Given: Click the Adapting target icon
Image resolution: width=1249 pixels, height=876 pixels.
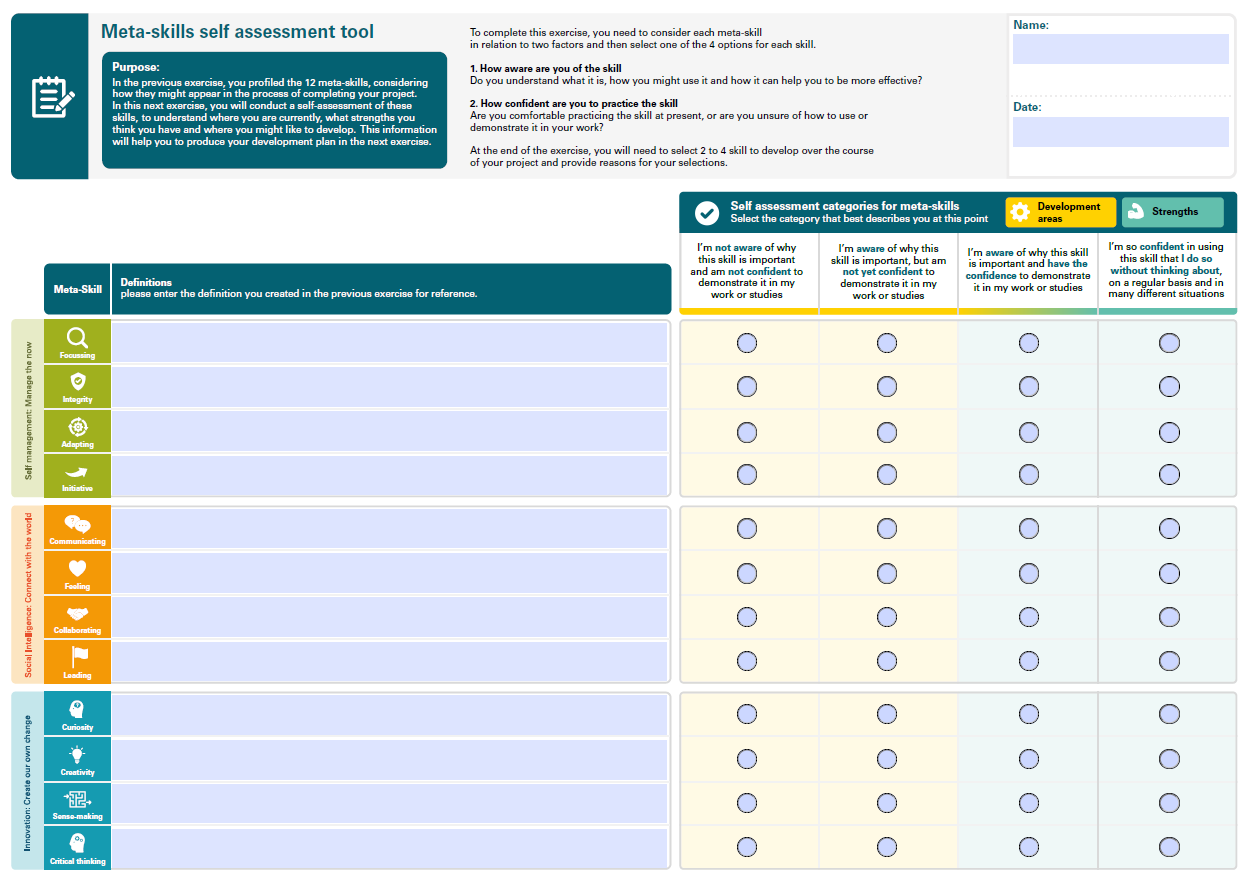Looking at the screenshot, I should [x=77, y=427].
